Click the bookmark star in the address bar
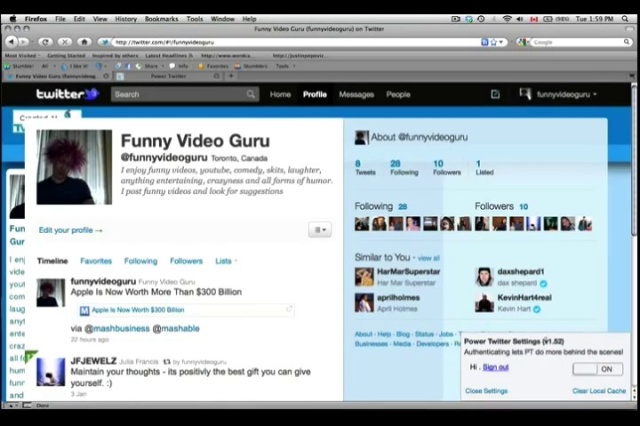Viewport: 640px width, 426px height. pyautogui.click(x=493, y=42)
